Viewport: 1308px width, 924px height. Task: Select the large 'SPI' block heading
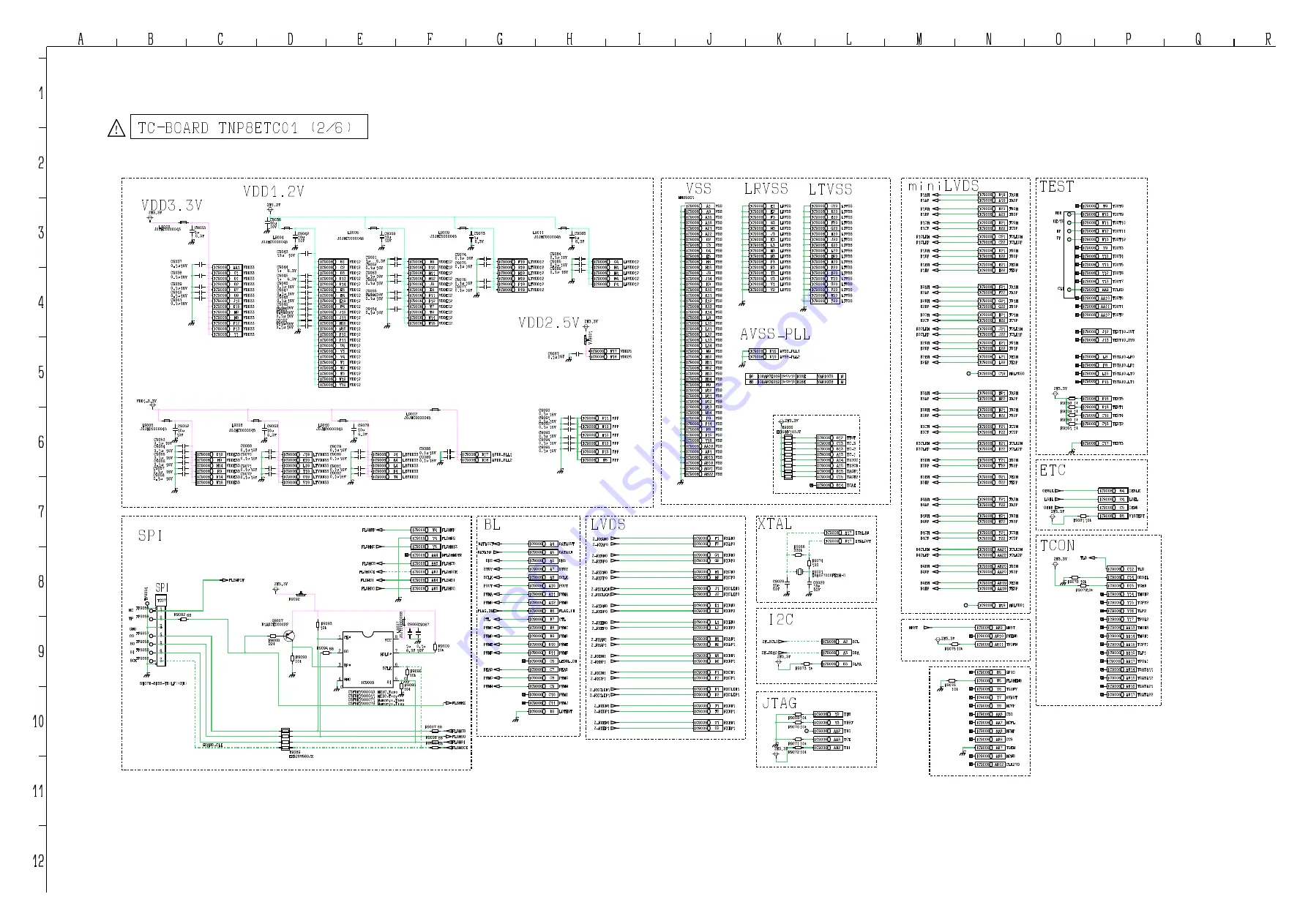click(x=150, y=536)
